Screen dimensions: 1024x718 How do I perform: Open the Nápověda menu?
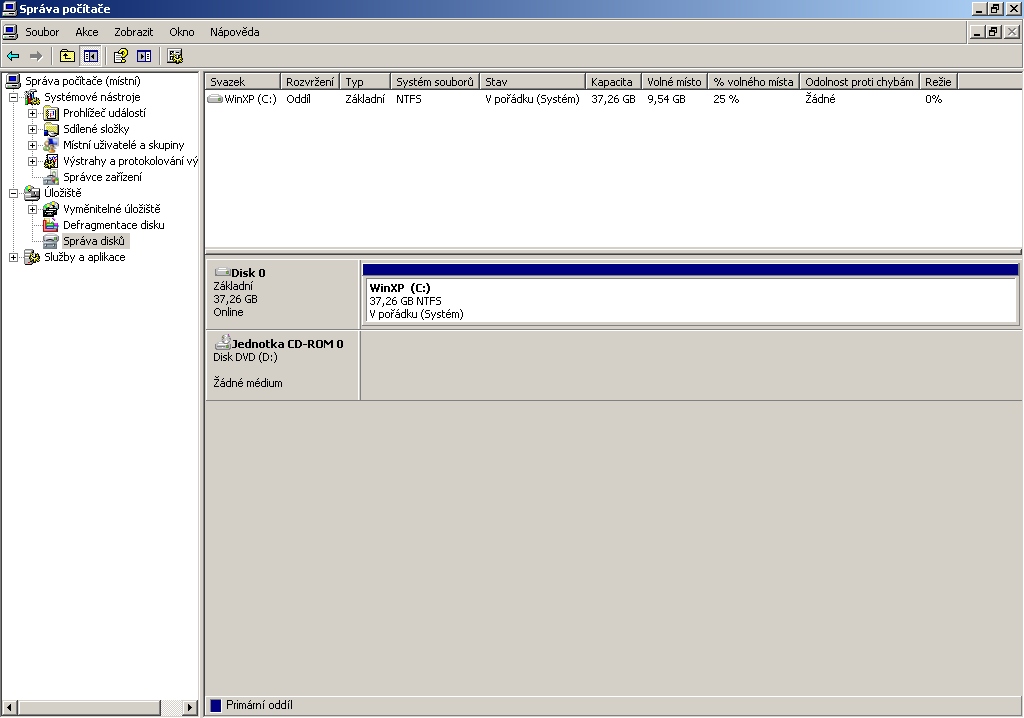tap(234, 32)
